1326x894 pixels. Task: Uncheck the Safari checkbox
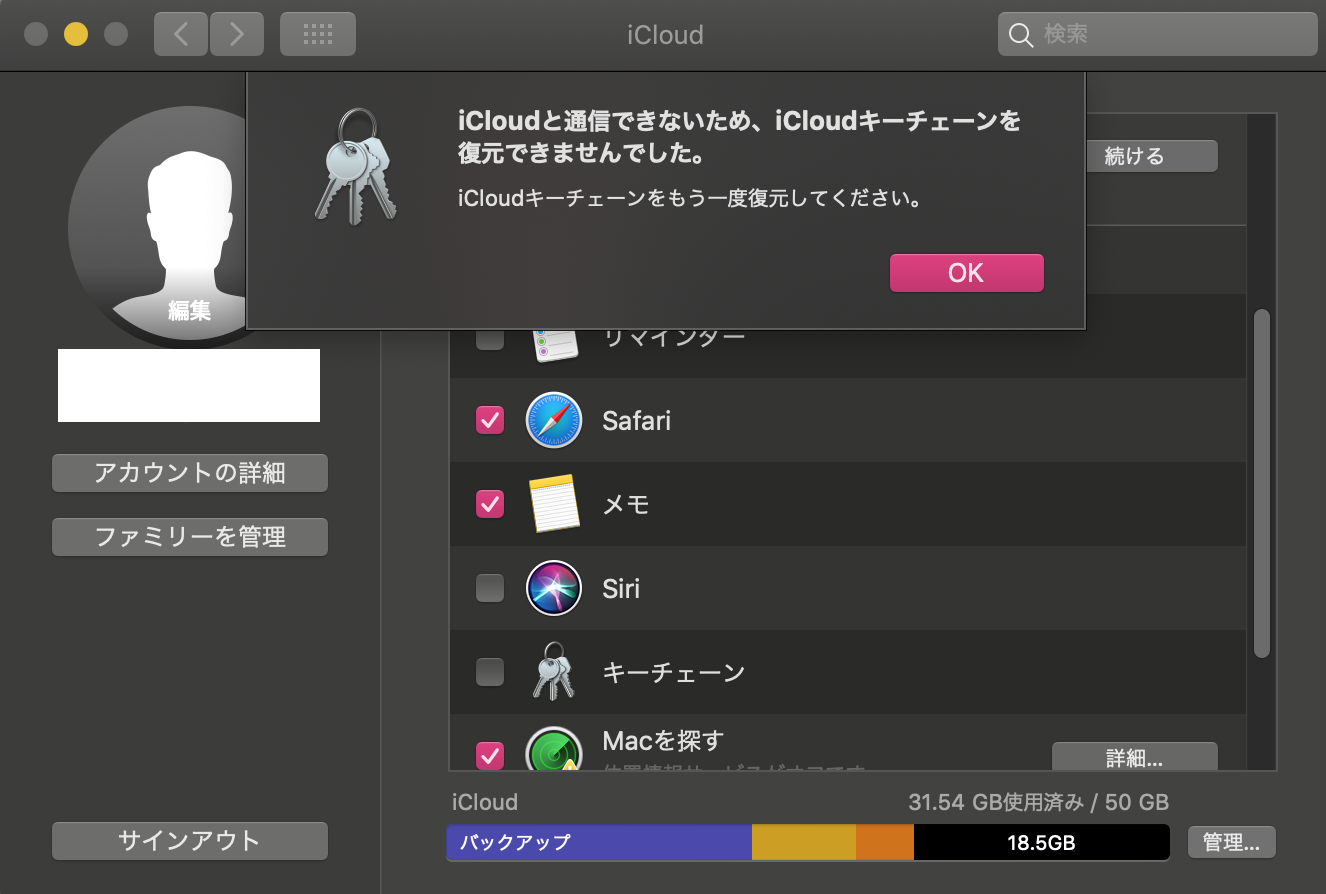coord(490,420)
